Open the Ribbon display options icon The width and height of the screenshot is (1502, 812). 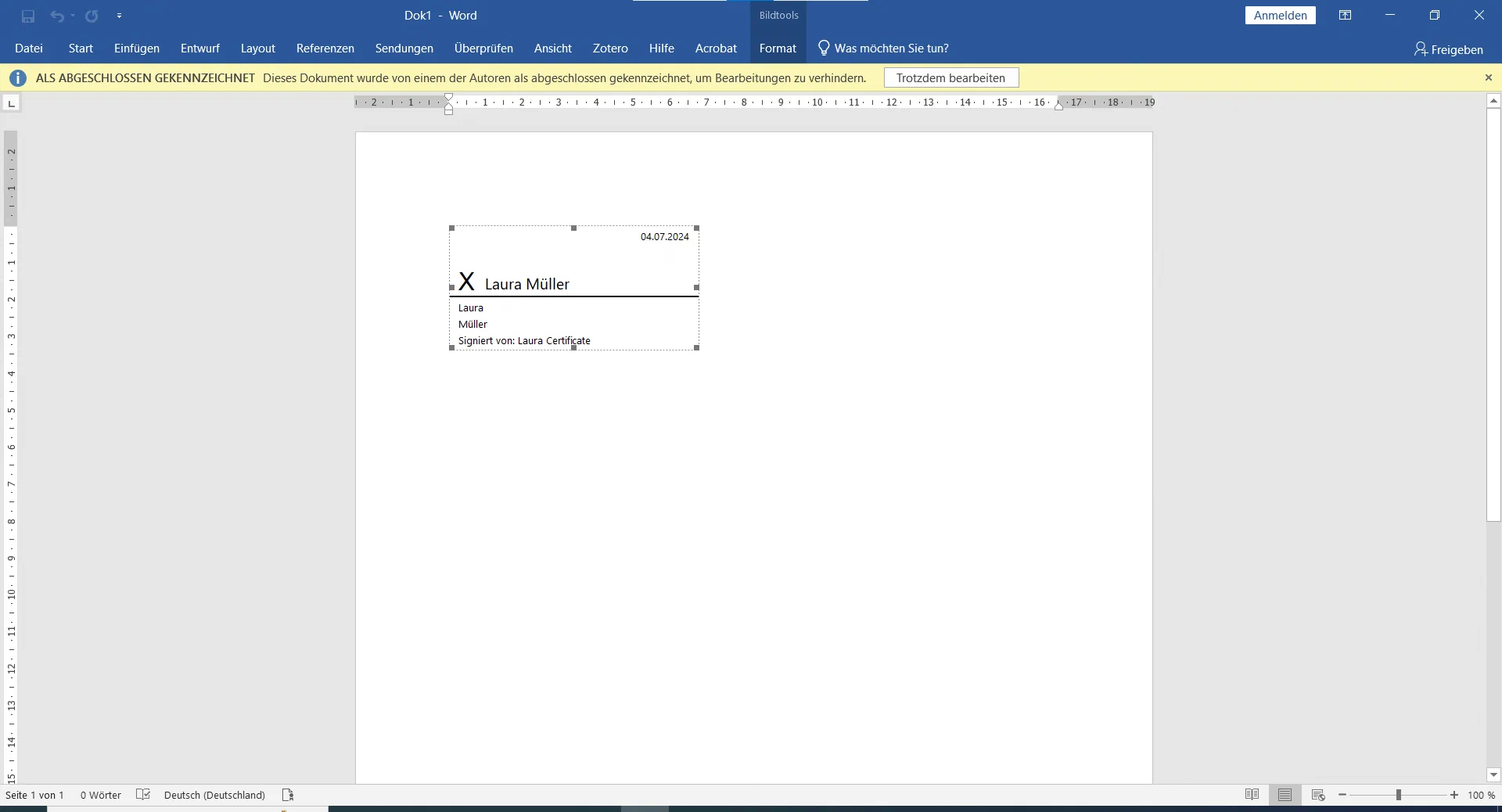[x=1346, y=15]
